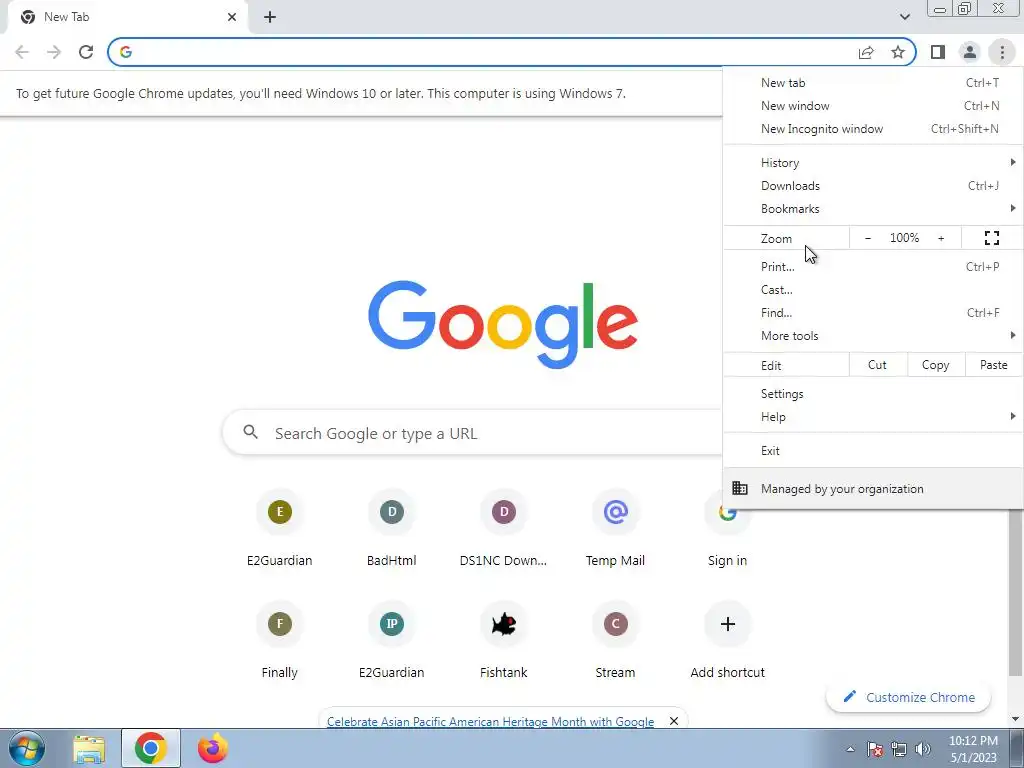Close the New Tab tab
Image resolution: width=1024 pixels, height=768 pixels.
click(x=232, y=17)
